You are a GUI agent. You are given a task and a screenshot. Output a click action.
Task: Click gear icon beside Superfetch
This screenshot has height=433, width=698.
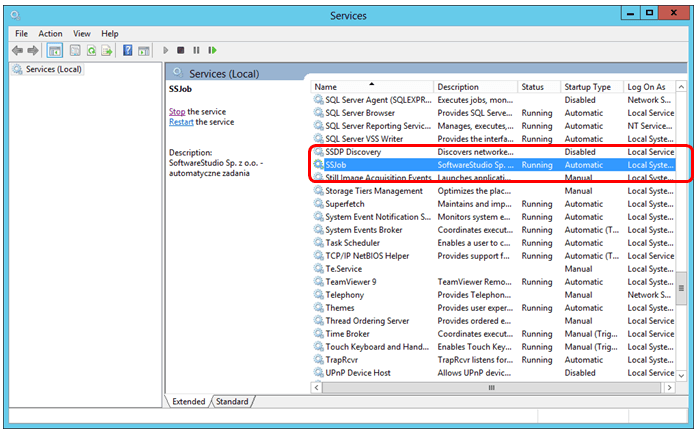(318, 204)
